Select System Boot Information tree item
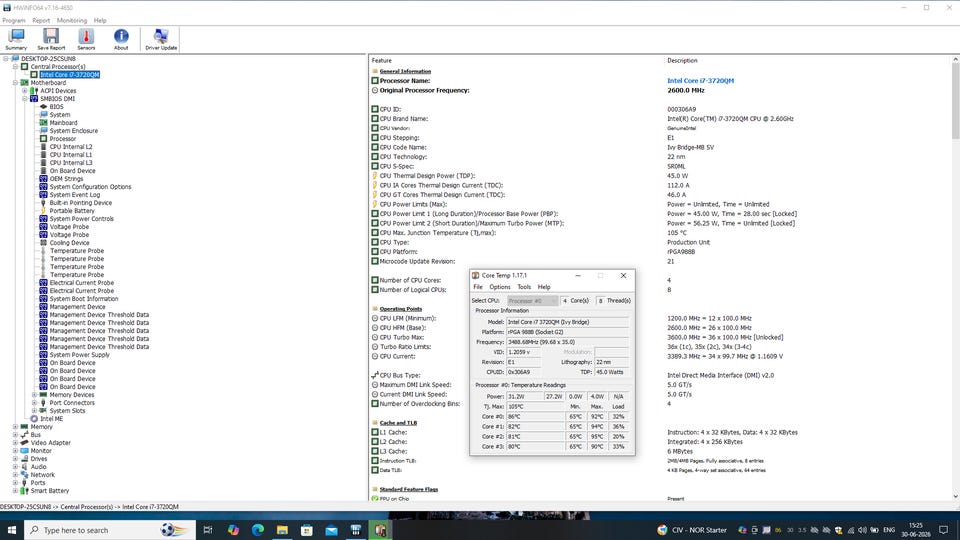 pos(84,299)
